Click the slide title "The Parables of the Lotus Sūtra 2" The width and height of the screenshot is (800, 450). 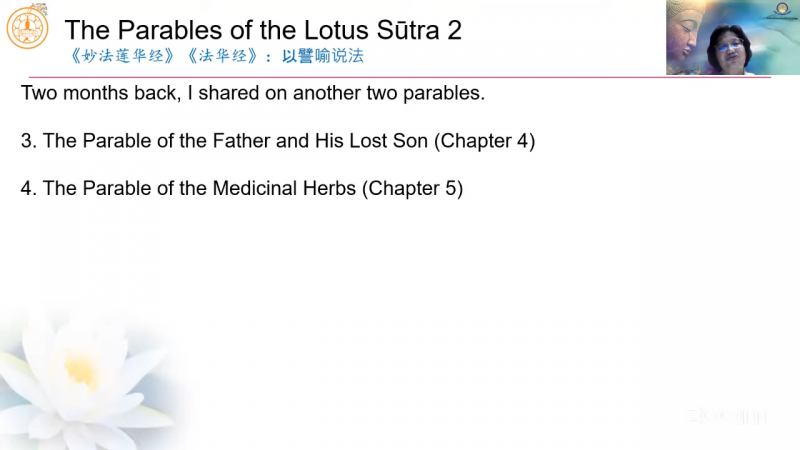[x=262, y=30]
